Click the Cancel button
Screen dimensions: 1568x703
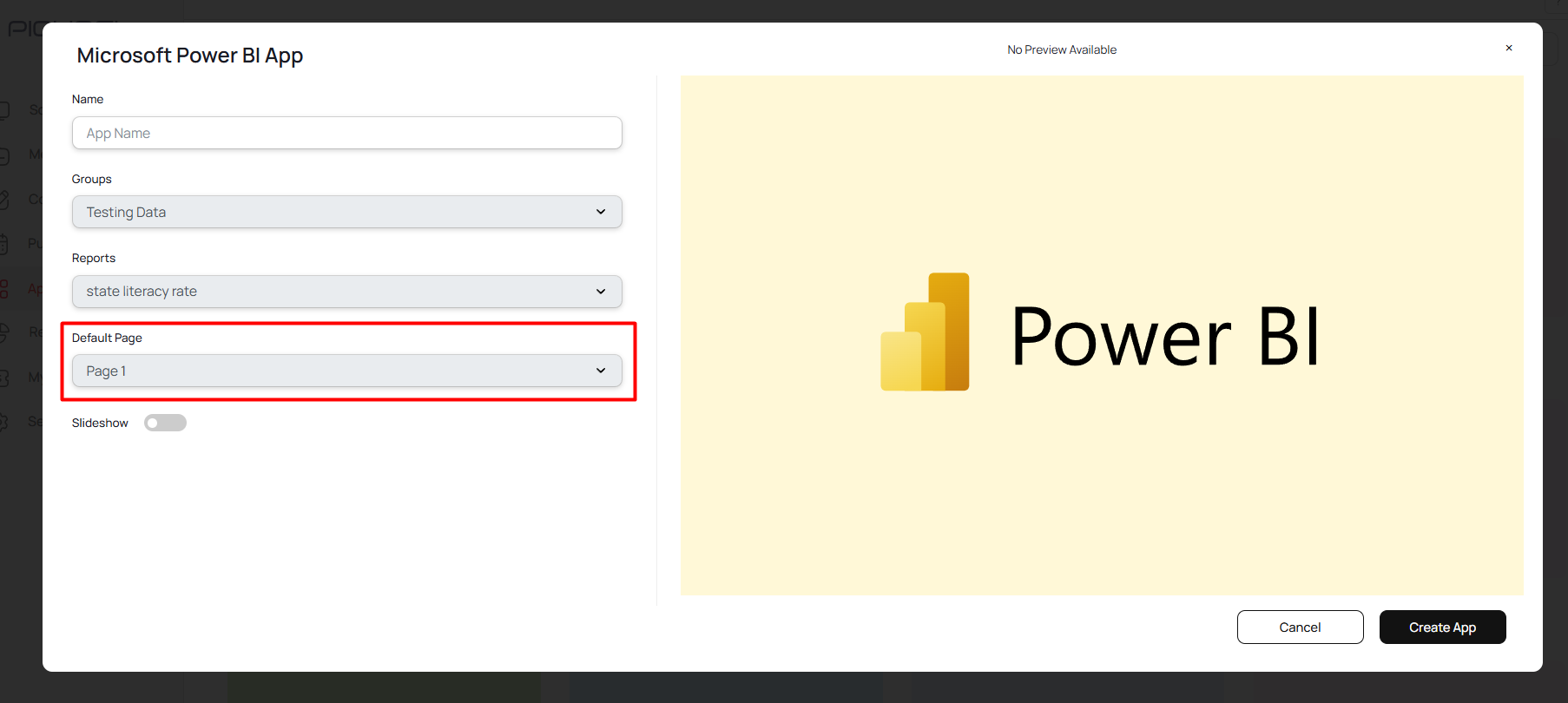tap(1300, 627)
